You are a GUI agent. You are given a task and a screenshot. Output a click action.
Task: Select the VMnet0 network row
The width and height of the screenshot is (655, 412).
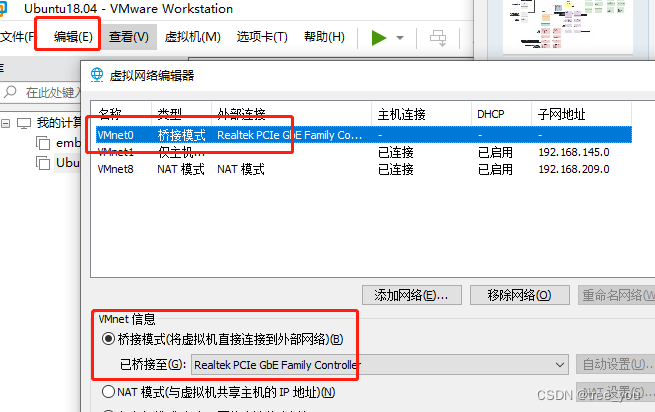pyautogui.click(x=363, y=135)
